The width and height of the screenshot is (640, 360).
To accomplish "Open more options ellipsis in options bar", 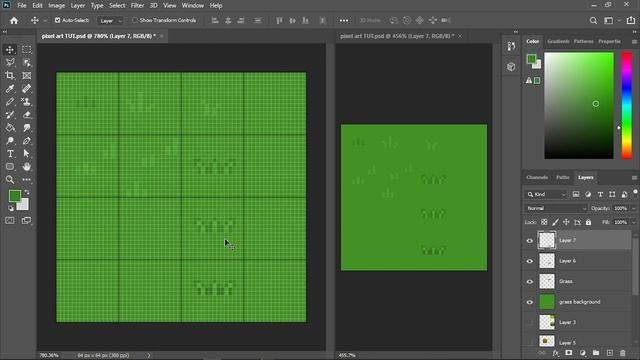I will (x=344, y=20).
